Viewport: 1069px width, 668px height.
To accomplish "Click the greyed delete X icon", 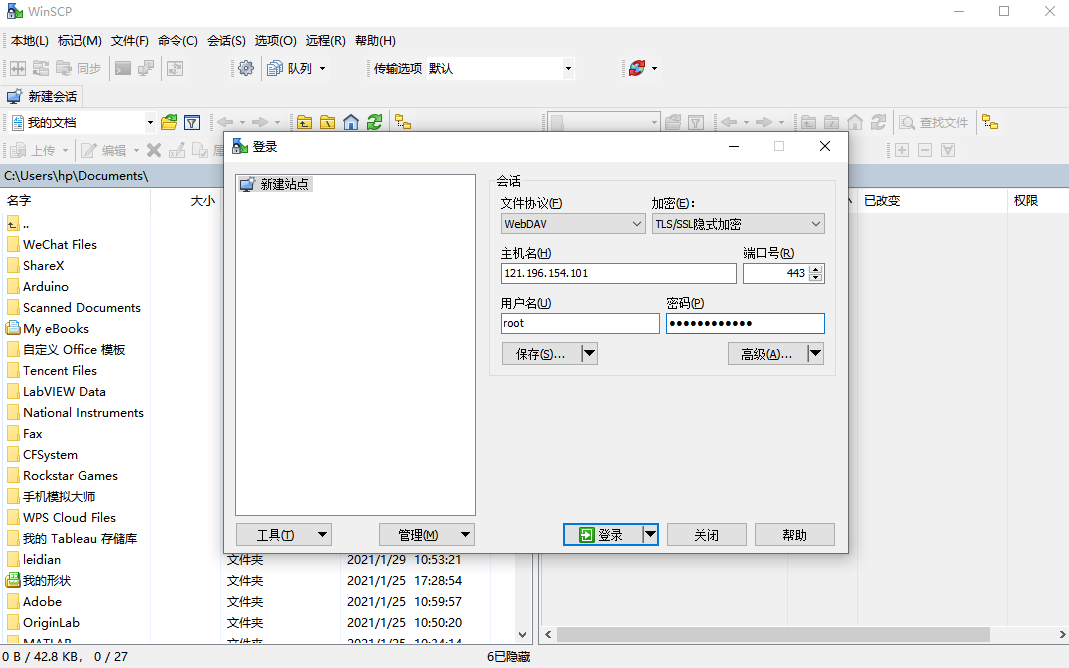I will (x=154, y=150).
